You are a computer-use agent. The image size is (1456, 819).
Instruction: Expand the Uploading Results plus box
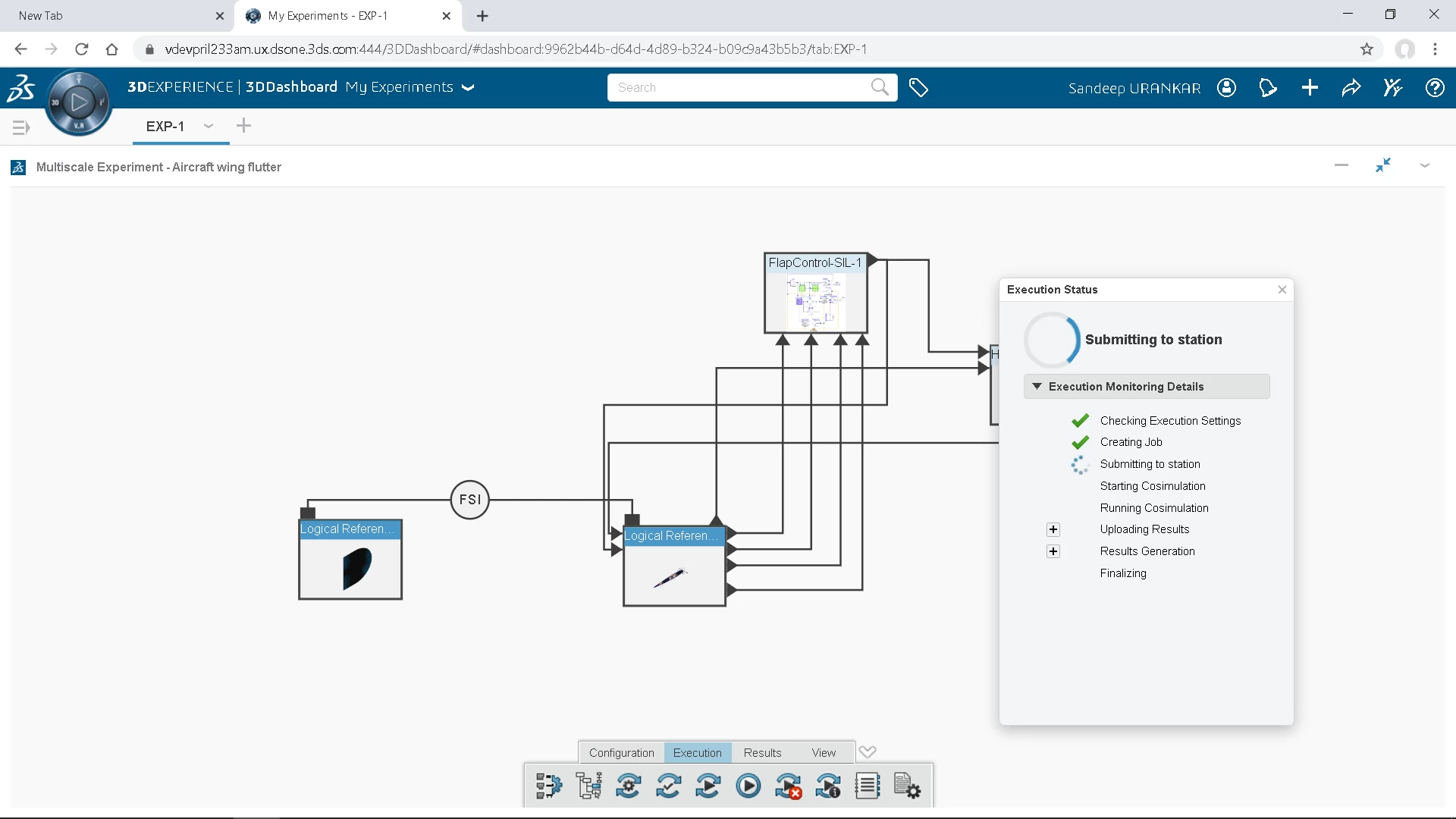pyautogui.click(x=1053, y=529)
